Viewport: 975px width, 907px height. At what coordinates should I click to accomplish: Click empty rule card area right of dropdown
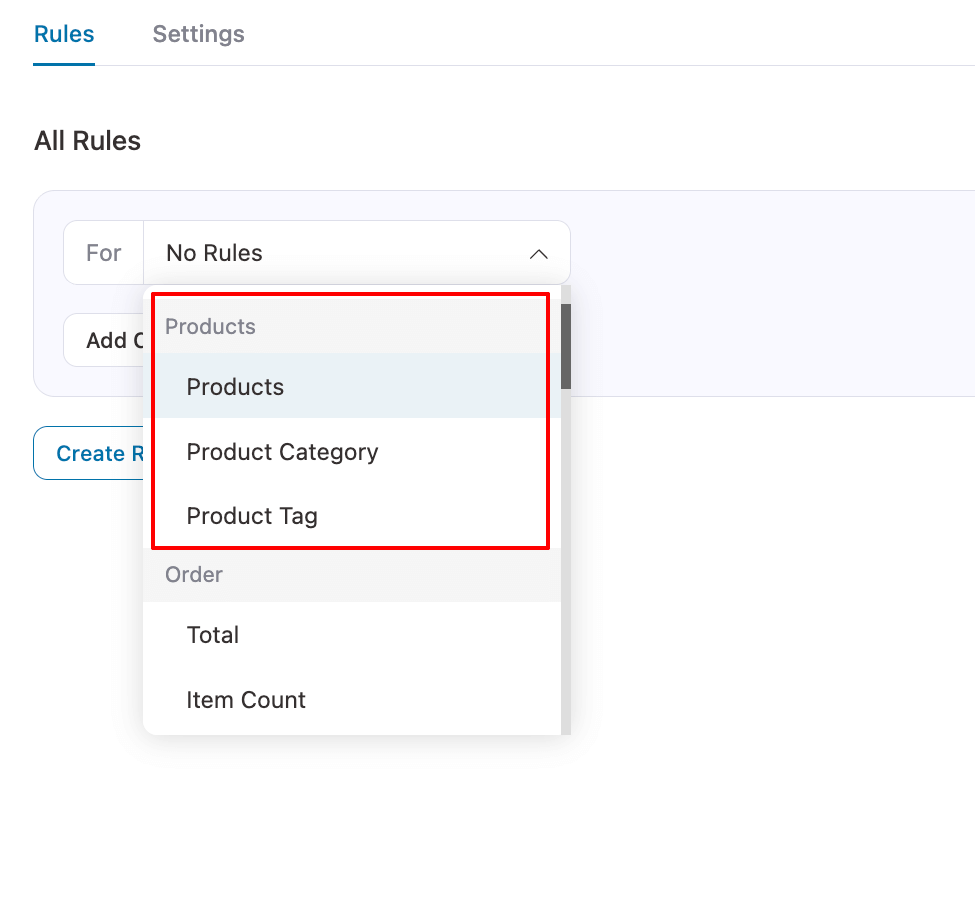click(770, 300)
